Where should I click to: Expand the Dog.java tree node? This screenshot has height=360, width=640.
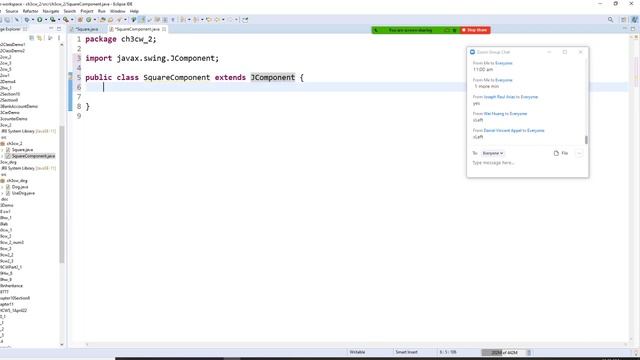point(2,187)
